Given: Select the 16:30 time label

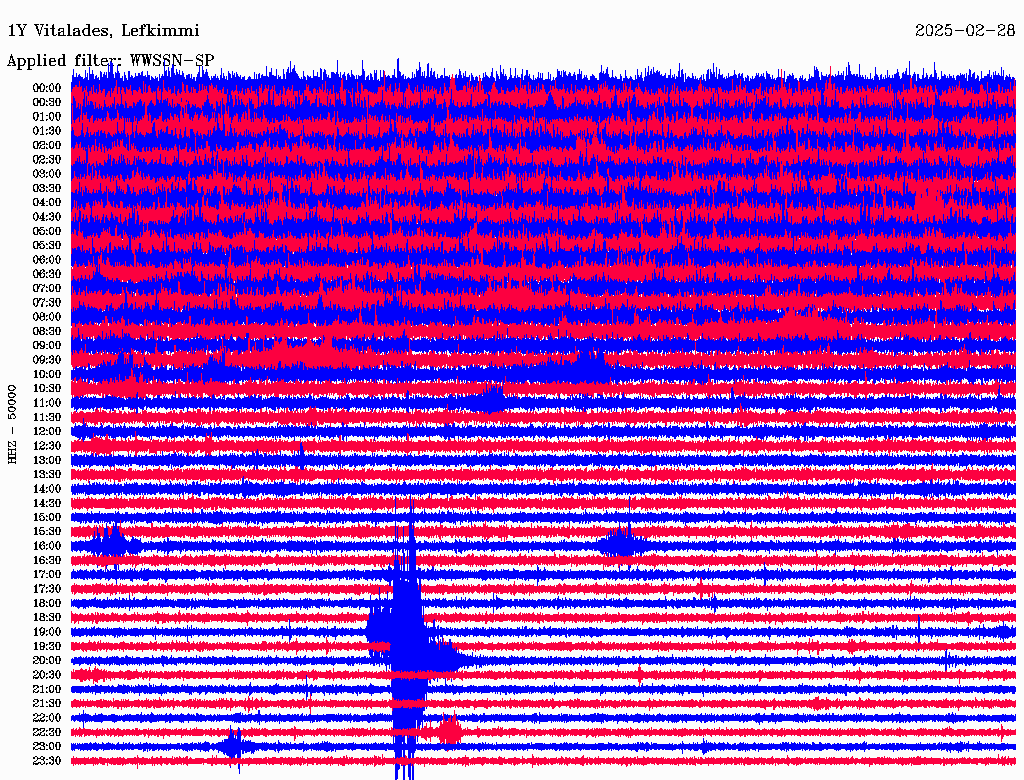Looking at the screenshot, I should pyautogui.click(x=47, y=560).
